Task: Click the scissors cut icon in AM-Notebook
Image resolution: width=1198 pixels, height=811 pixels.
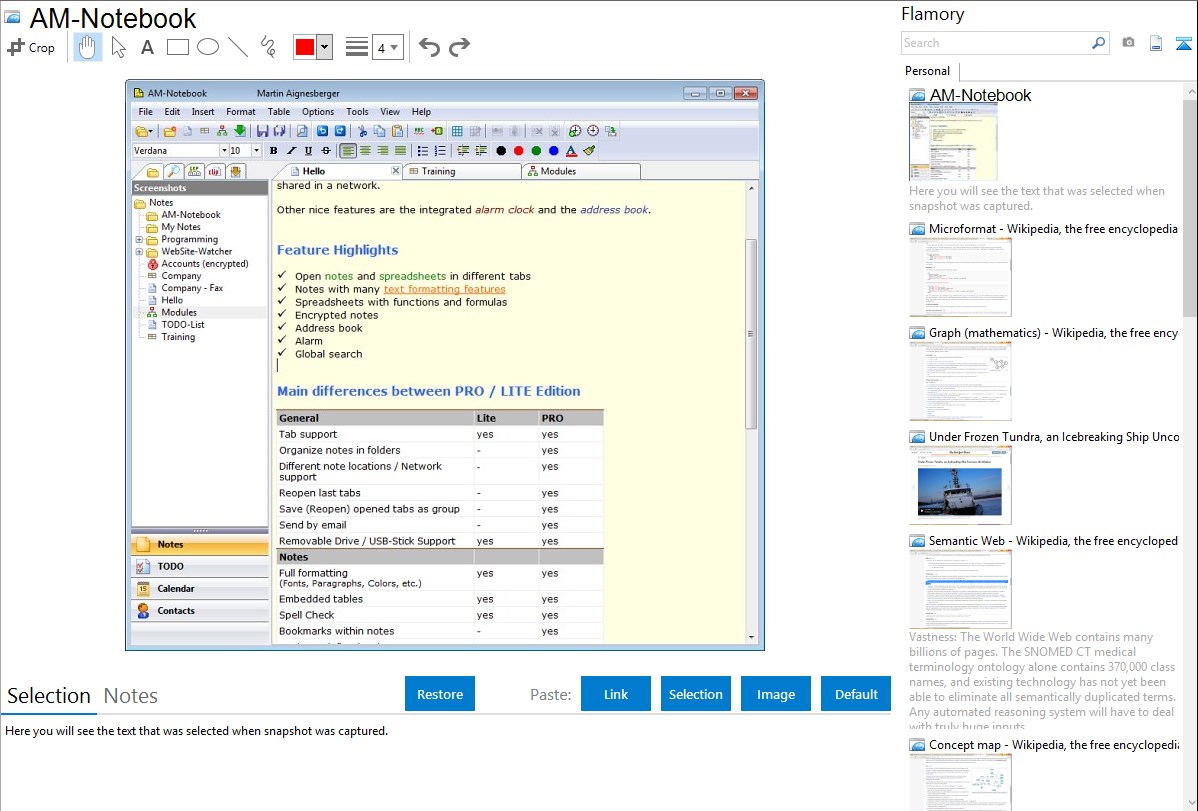Action: [x=362, y=131]
